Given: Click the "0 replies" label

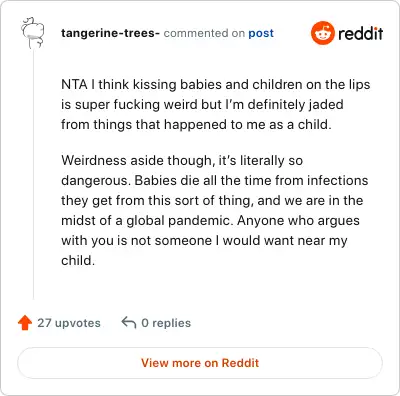Looking at the screenshot, I should [x=166, y=323].
